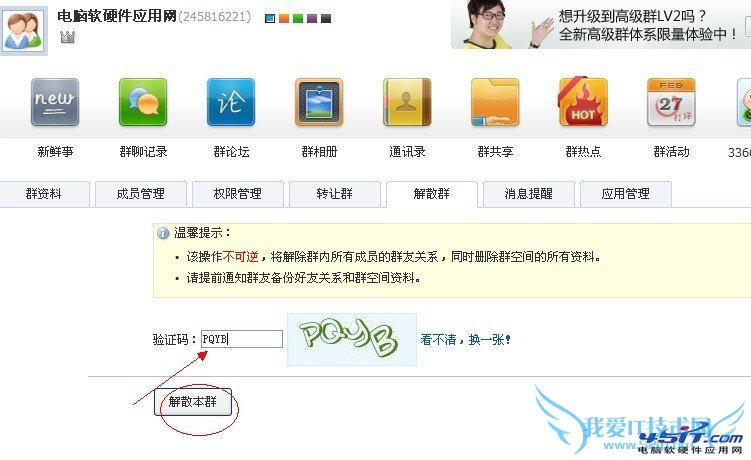Switch to the 群资料 tab
The image size is (751, 460).
click(x=44, y=194)
